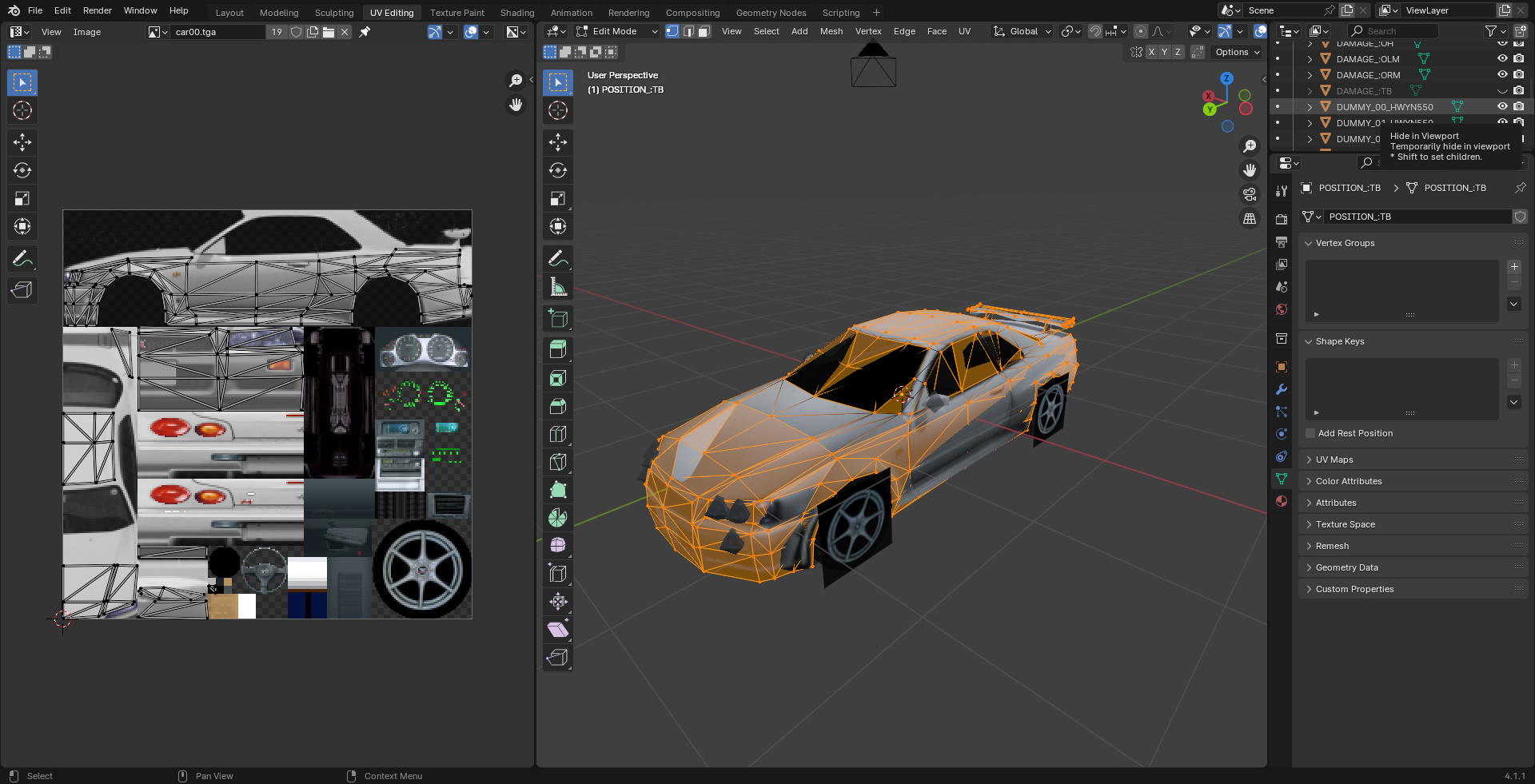
Task: Show DAMAGE_:TB in viewport
Action: click(x=1502, y=90)
